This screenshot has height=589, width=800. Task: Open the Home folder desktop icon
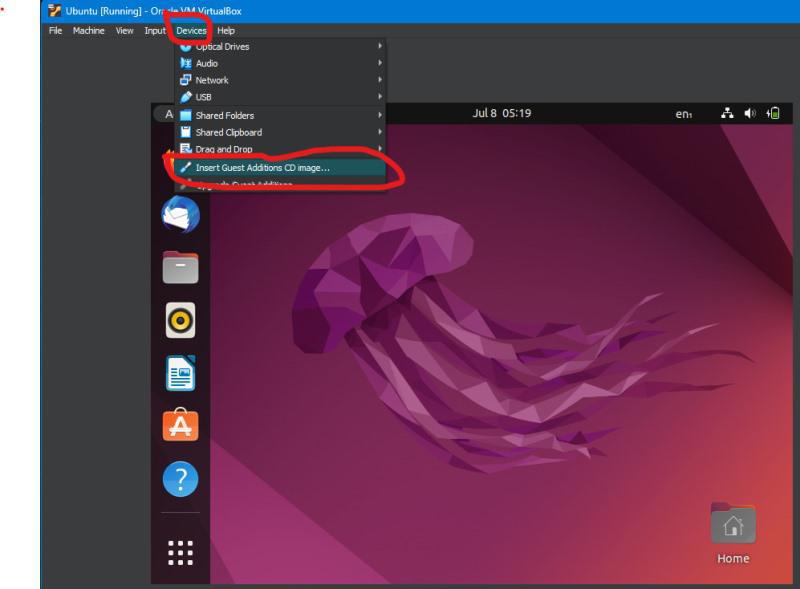733,533
